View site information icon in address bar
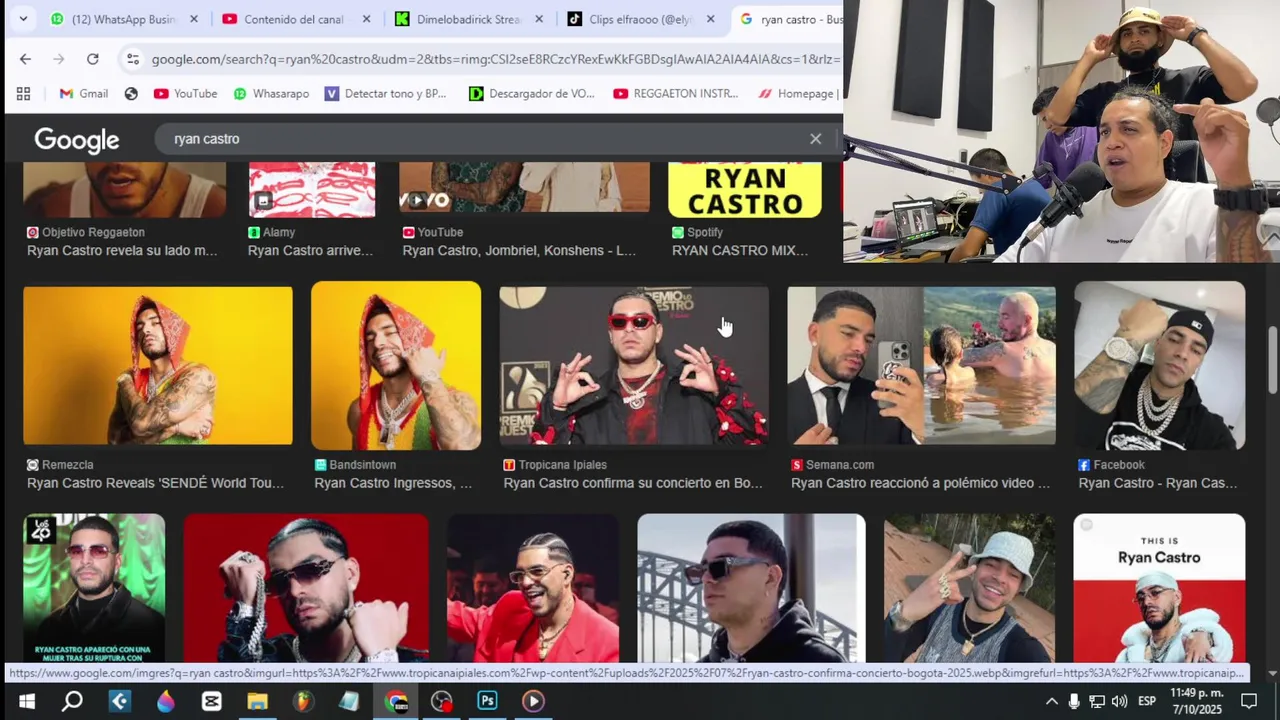The height and width of the screenshot is (720, 1280). point(132,59)
